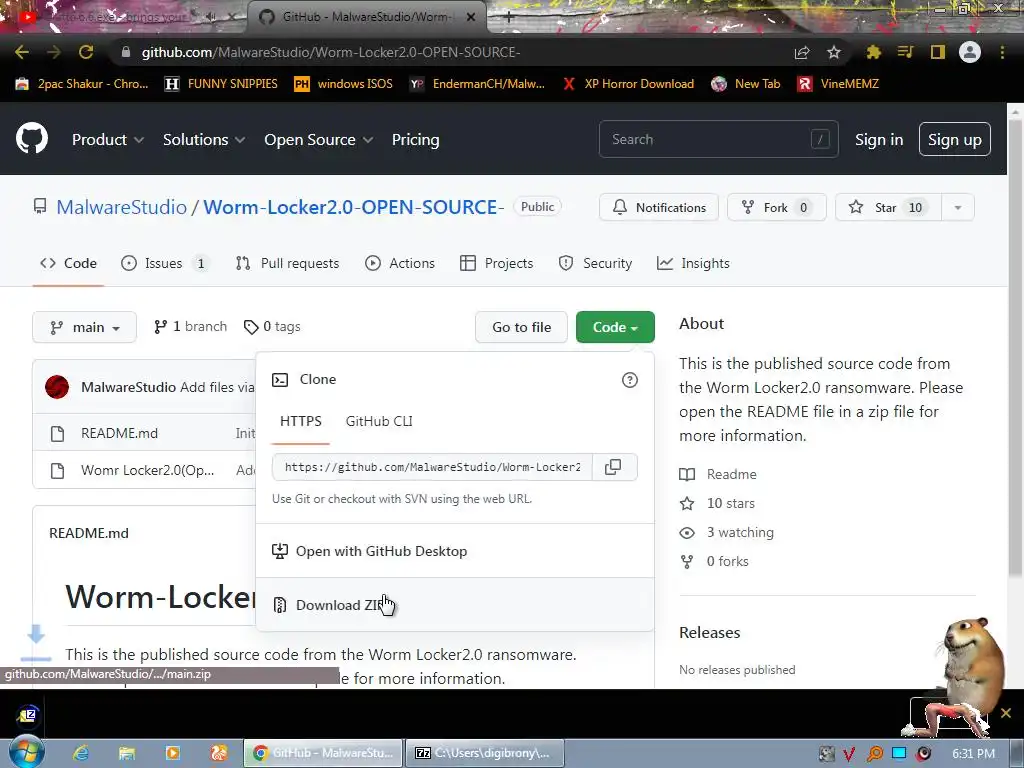Open the Star list dropdown arrow

[x=957, y=208]
